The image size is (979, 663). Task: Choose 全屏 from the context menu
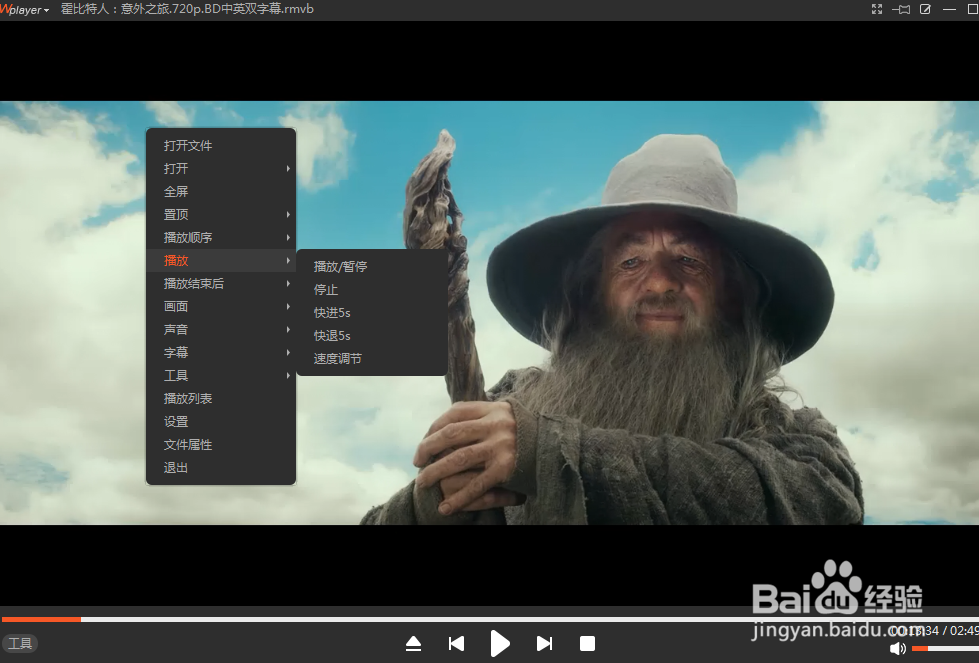(x=220, y=192)
